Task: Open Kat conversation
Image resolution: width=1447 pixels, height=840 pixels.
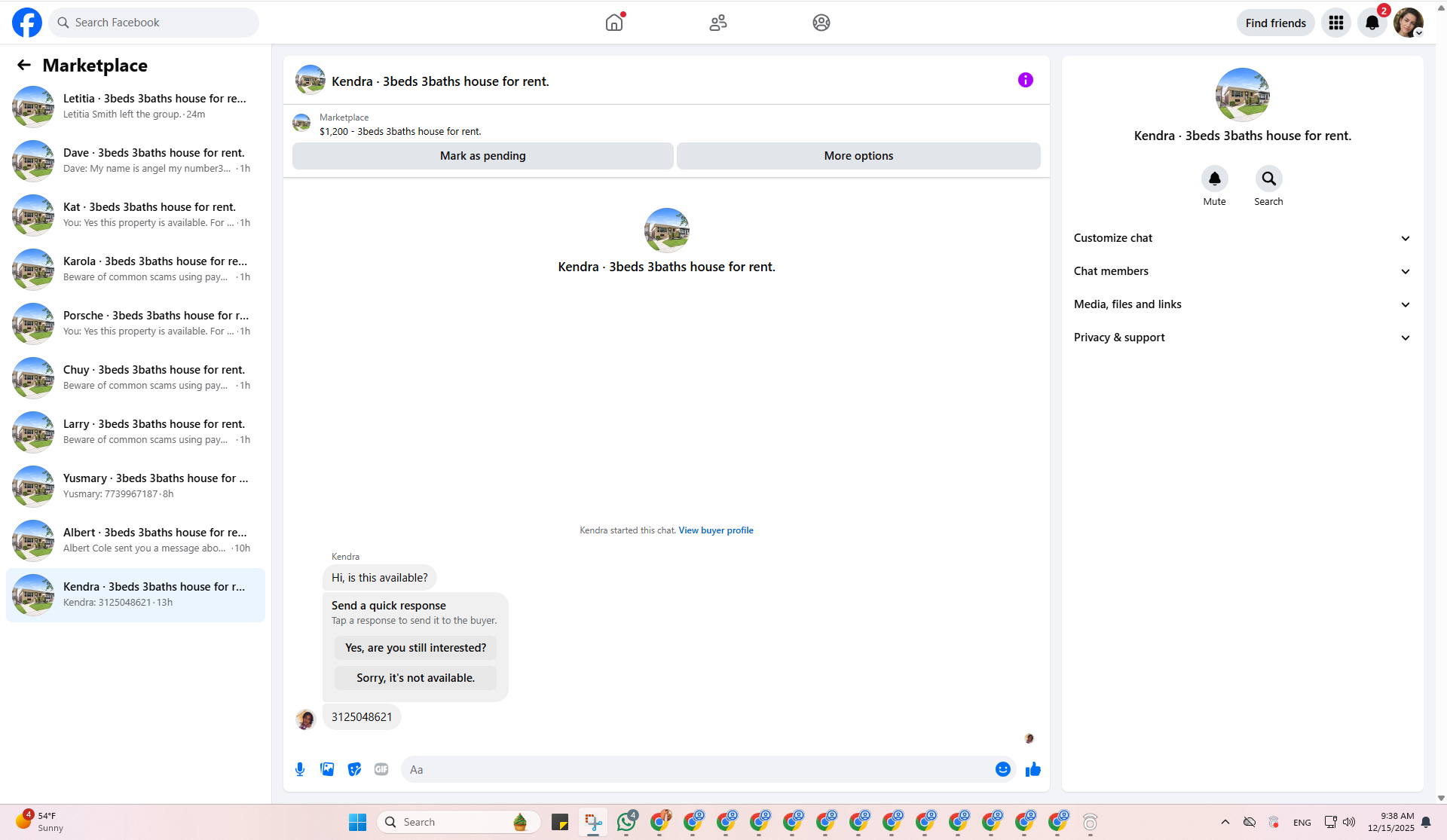Action: click(136, 215)
